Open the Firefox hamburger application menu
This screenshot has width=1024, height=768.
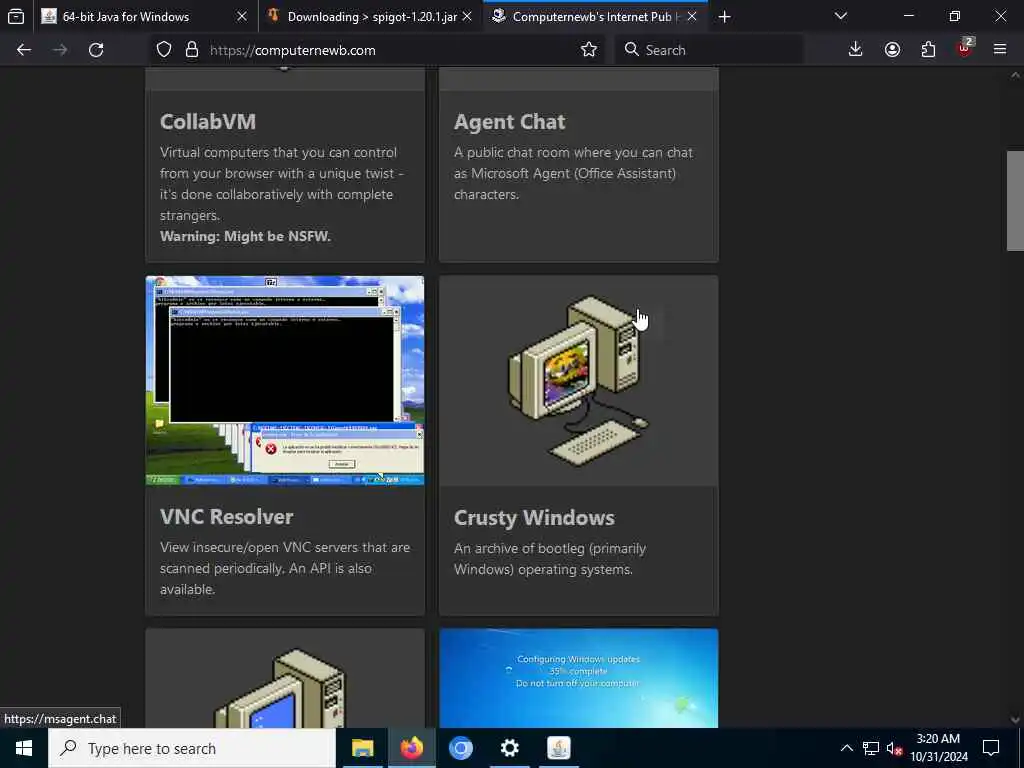[1000, 50]
